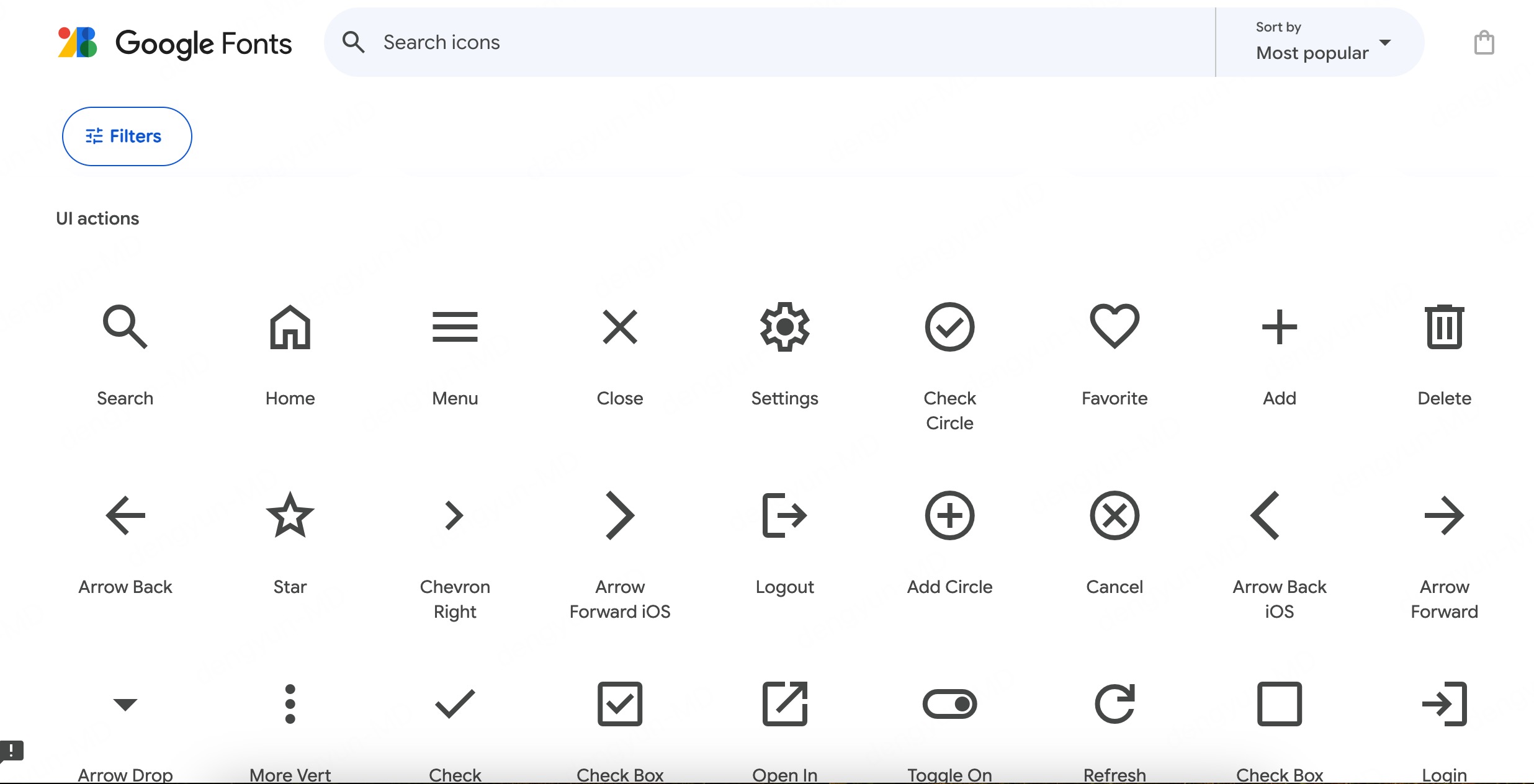Open the Filters button
This screenshot has height=784, width=1534.
pos(127,136)
